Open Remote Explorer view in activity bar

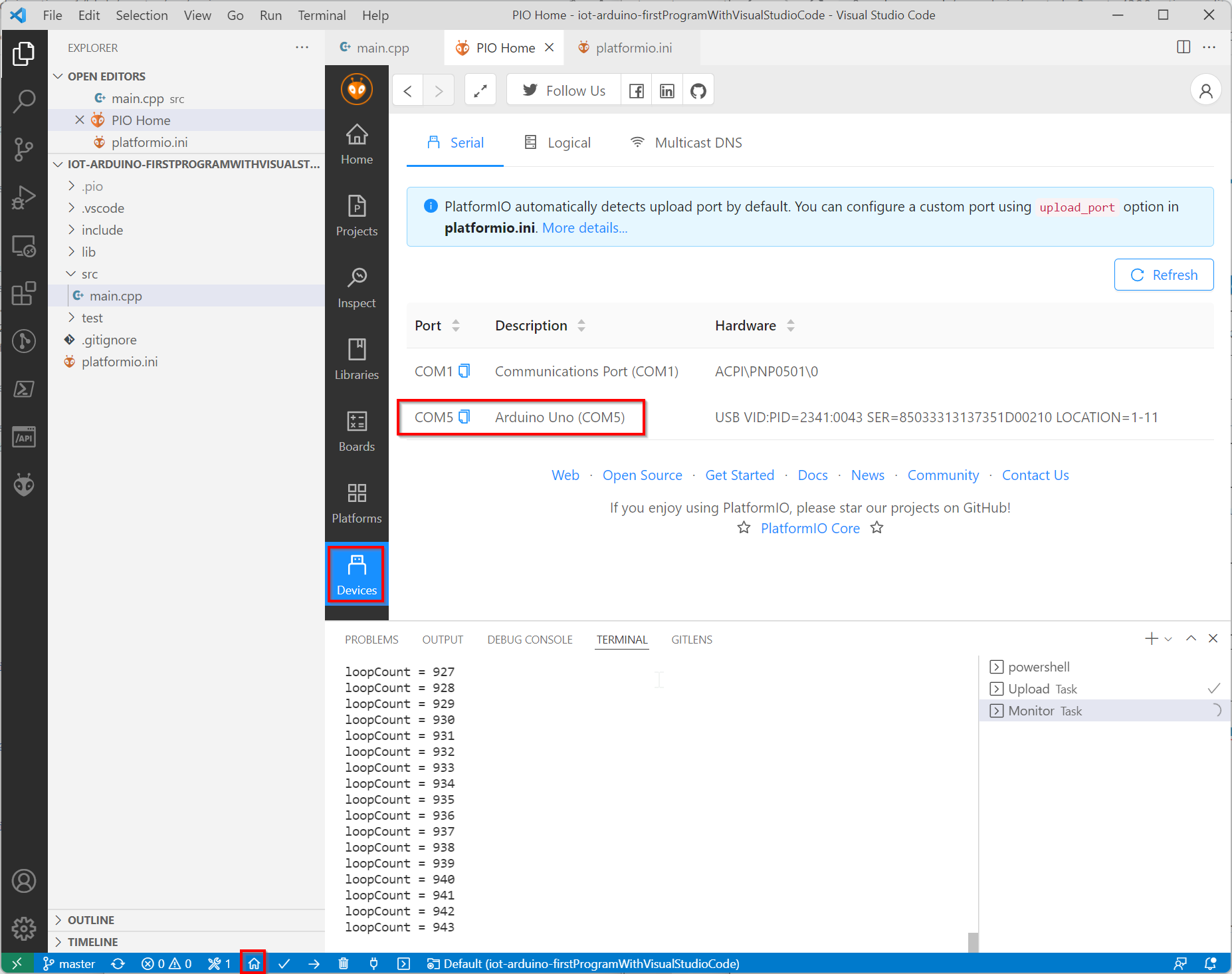click(24, 246)
